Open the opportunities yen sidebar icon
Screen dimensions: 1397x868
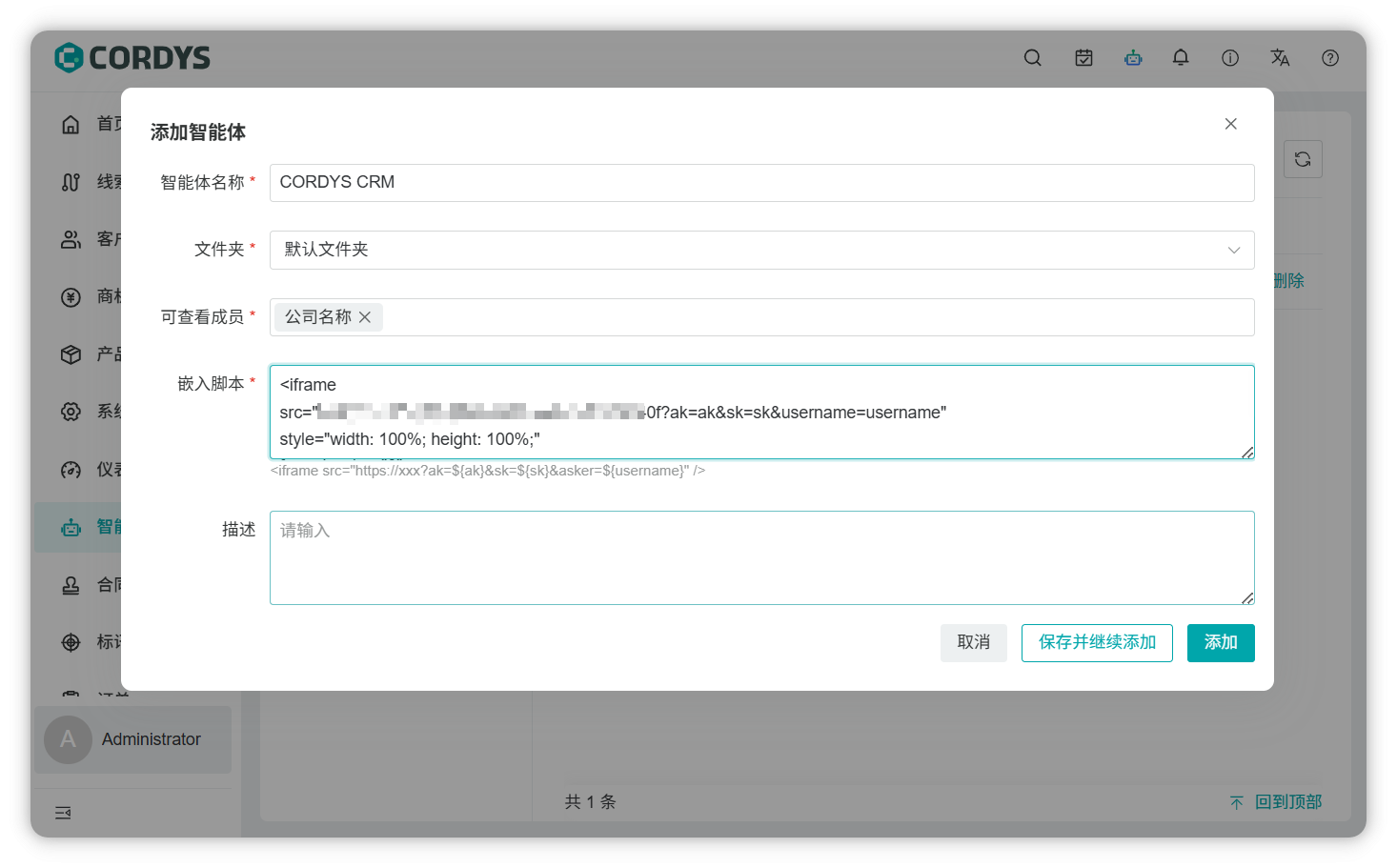click(x=71, y=297)
